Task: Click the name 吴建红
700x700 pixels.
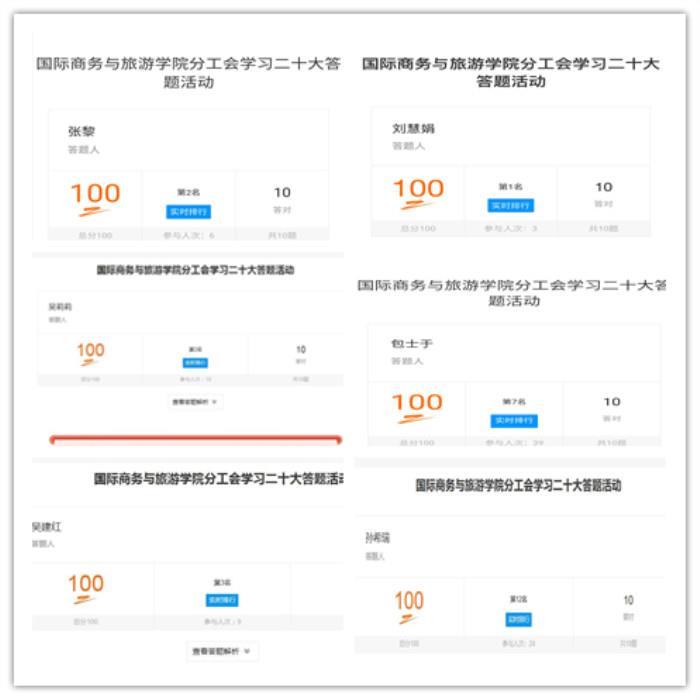Action: point(46,526)
